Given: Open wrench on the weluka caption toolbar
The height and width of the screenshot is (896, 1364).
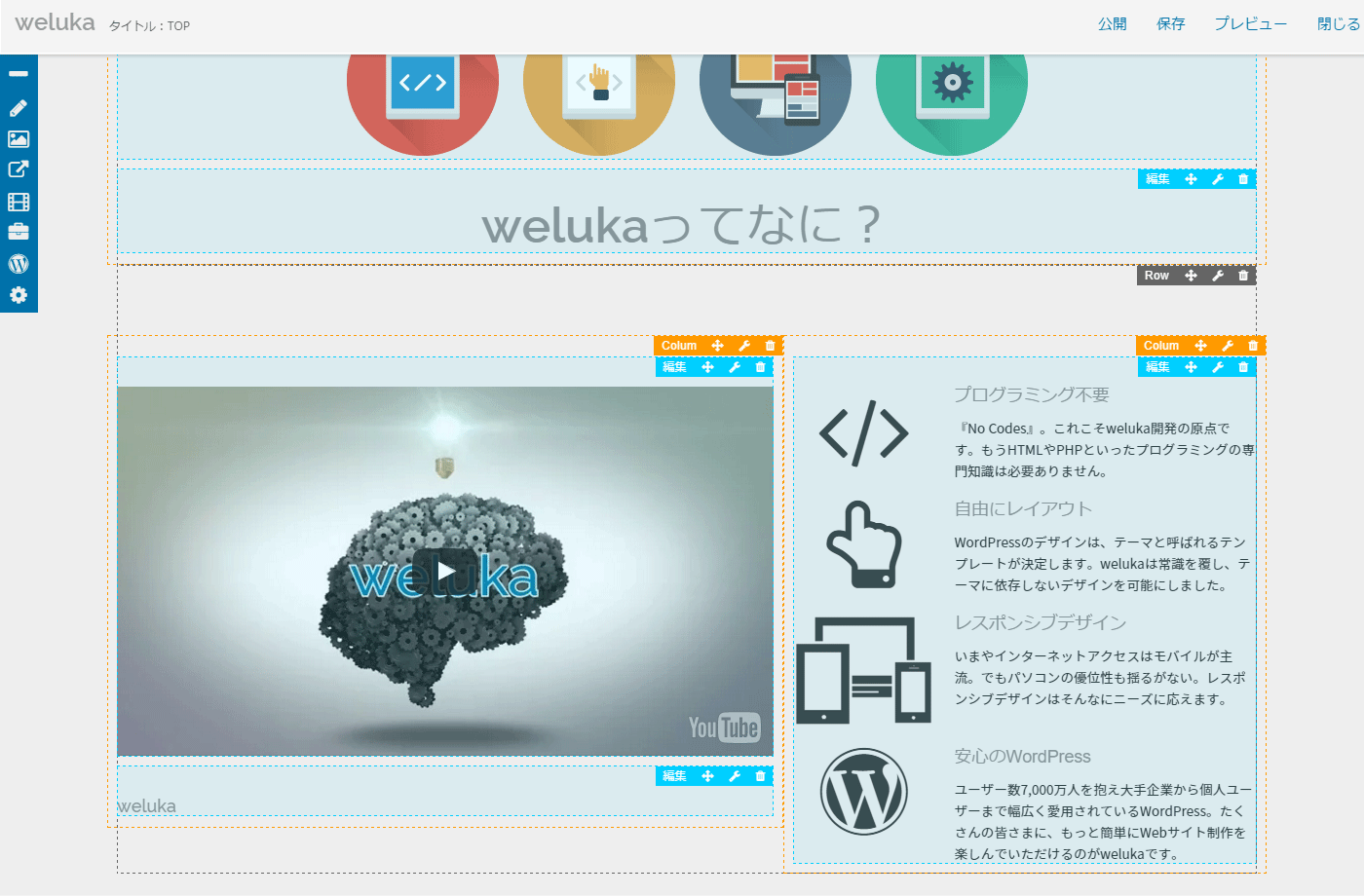Looking at the screenshot, I should [x=734, y=776].
